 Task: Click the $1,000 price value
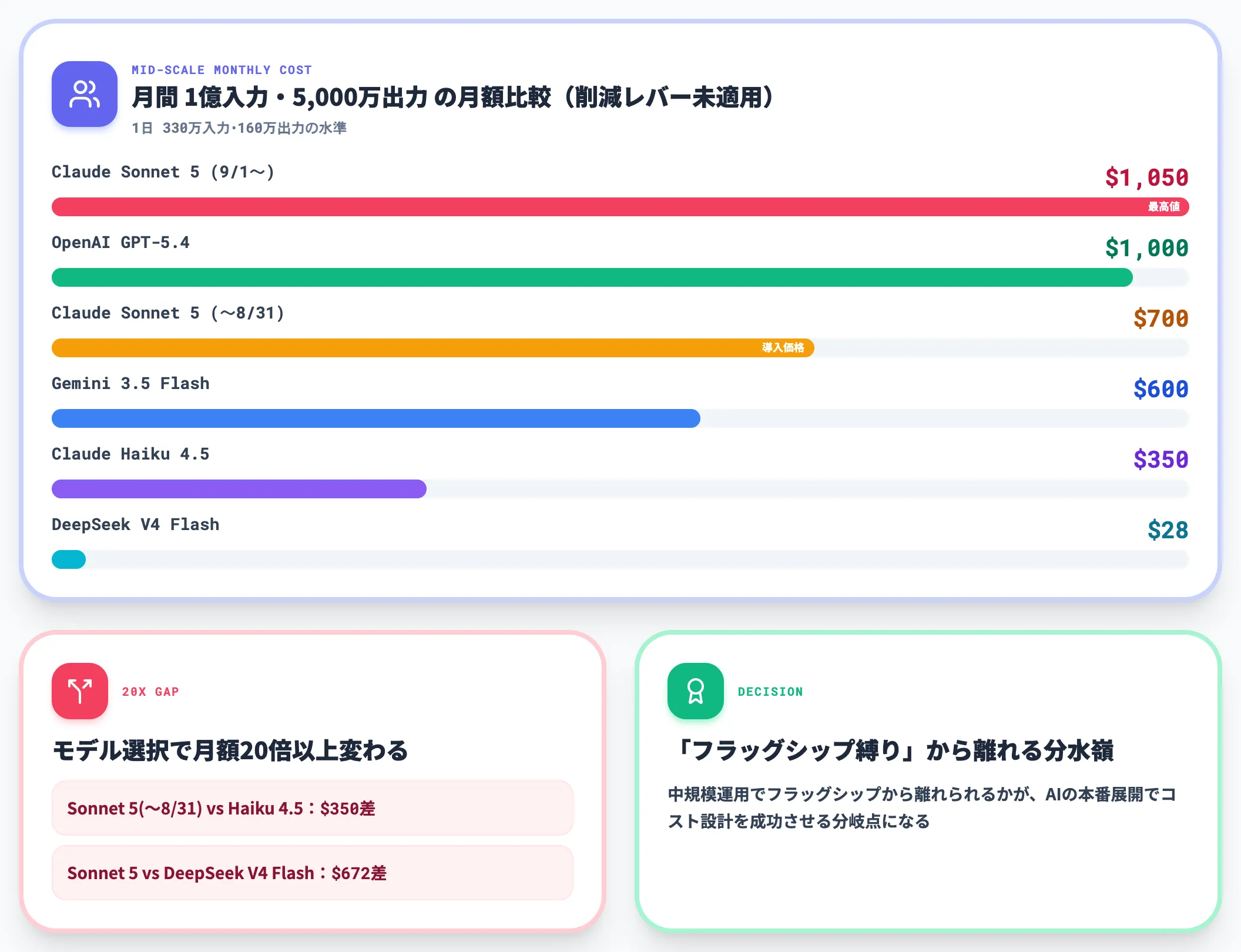pyautogui.click(x=1147, y=248)
